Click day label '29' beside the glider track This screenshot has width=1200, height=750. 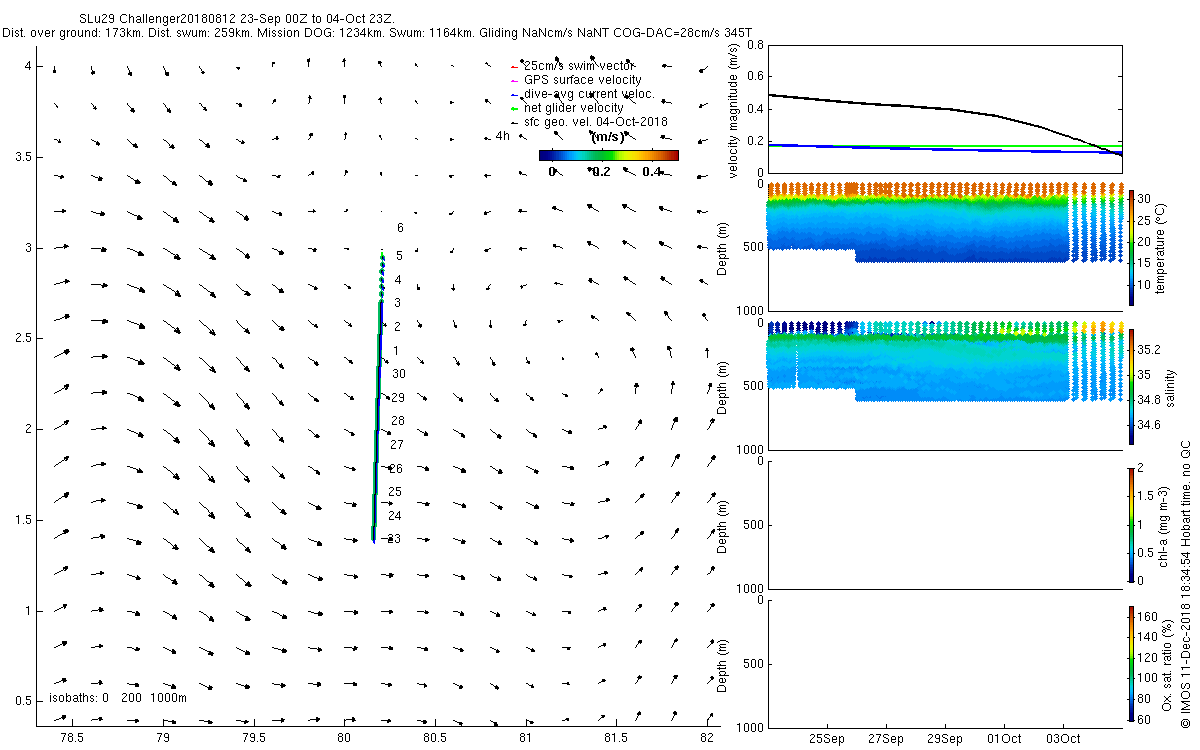point(397,398)
